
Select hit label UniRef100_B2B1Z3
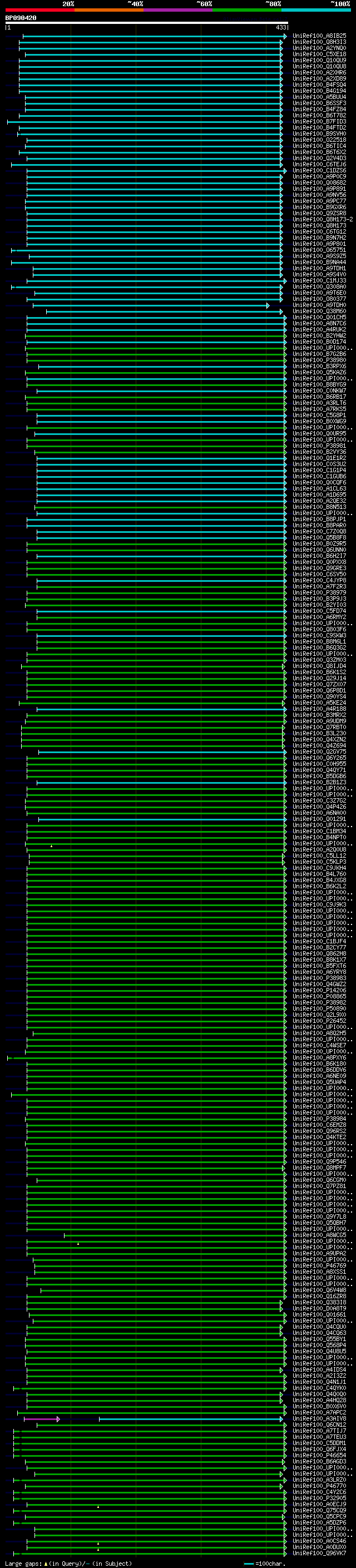(319, 782)
